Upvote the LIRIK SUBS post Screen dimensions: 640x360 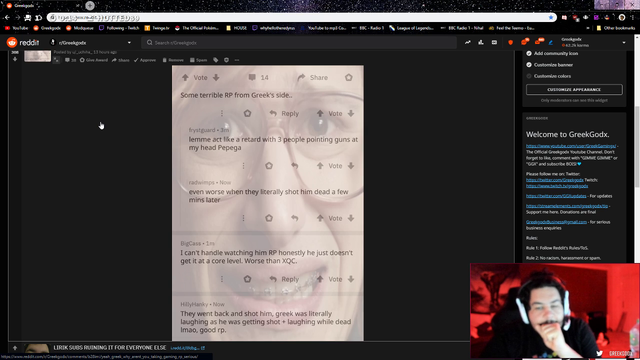pyautogui.click(x=15, y=348)
